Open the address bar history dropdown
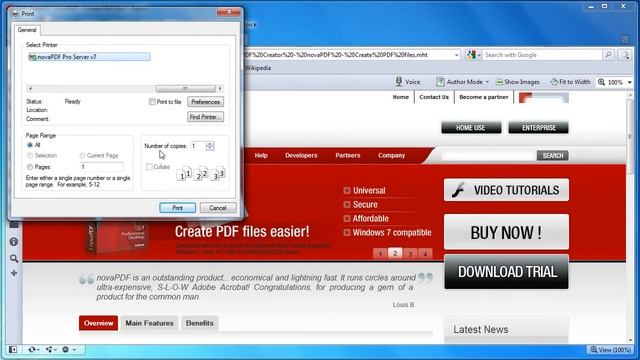This screenshot has width=640, height=360. [456, 55]
